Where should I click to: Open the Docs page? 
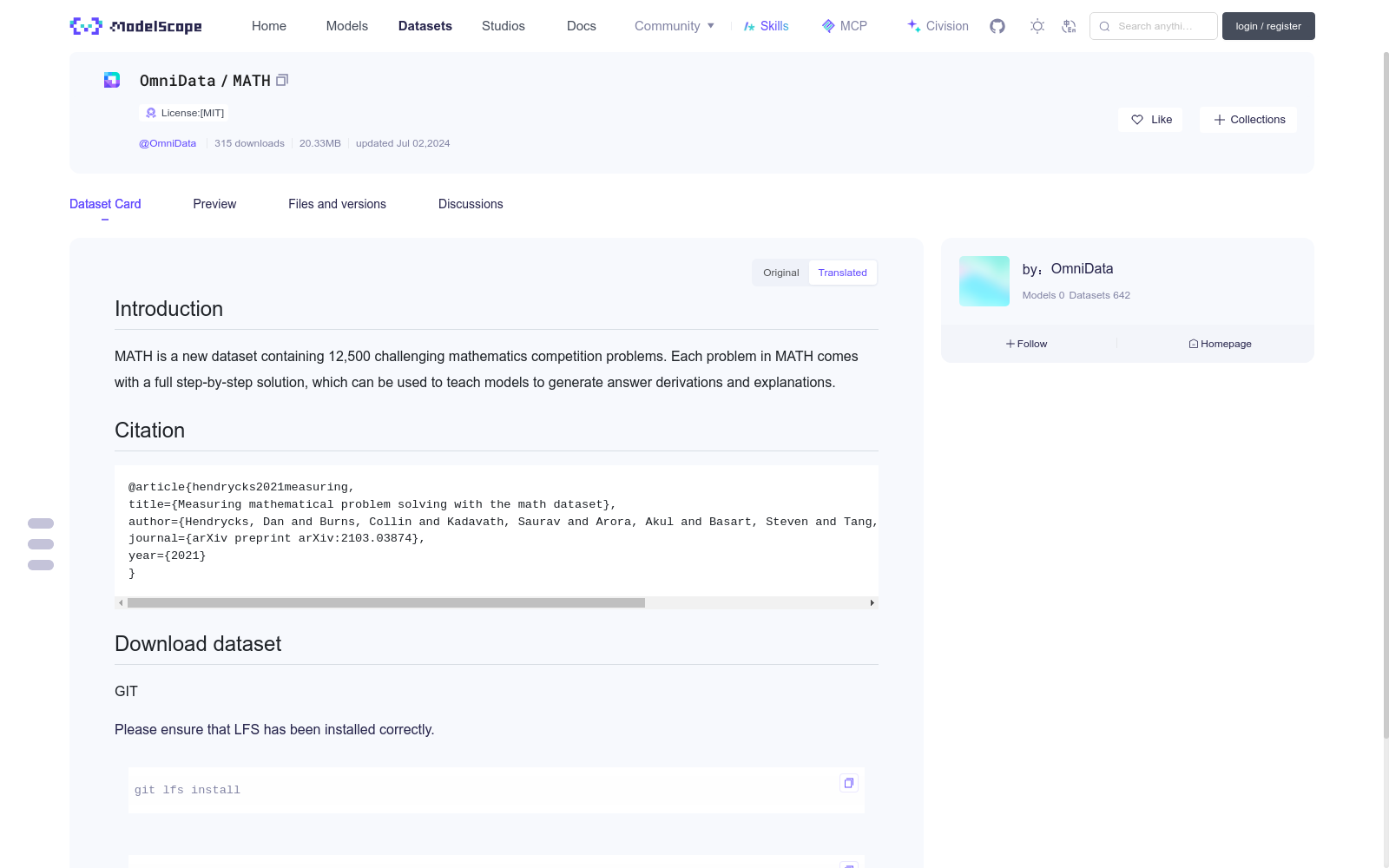click(582, 26)
